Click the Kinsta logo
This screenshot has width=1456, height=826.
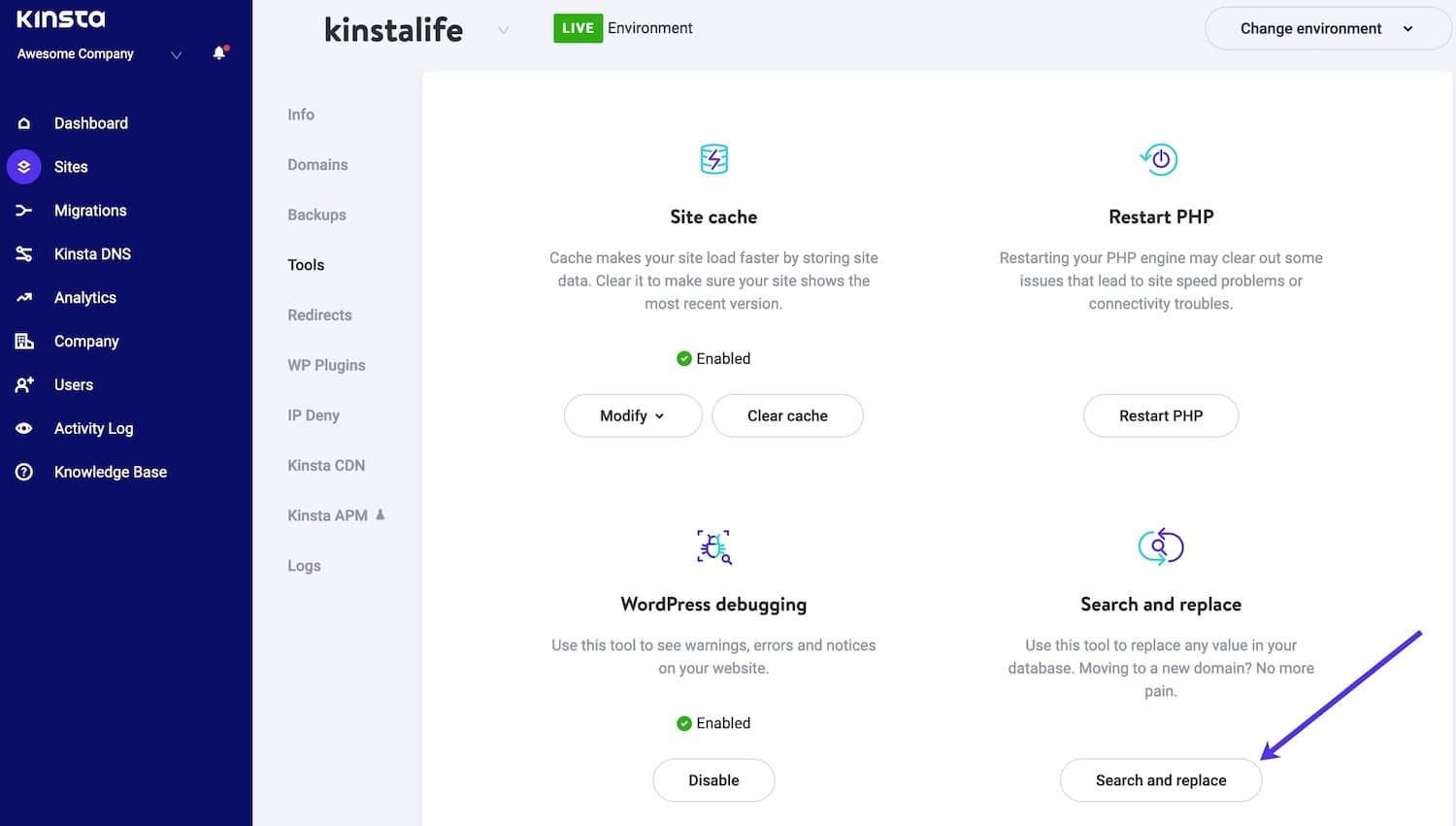click(61, 18)
